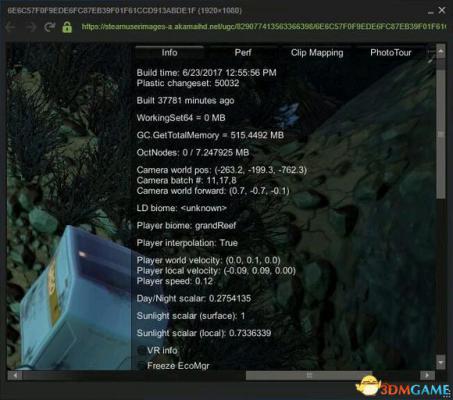
Task: Toggle the Freeze EcoMgr checkbox
Action: [141, 366]
